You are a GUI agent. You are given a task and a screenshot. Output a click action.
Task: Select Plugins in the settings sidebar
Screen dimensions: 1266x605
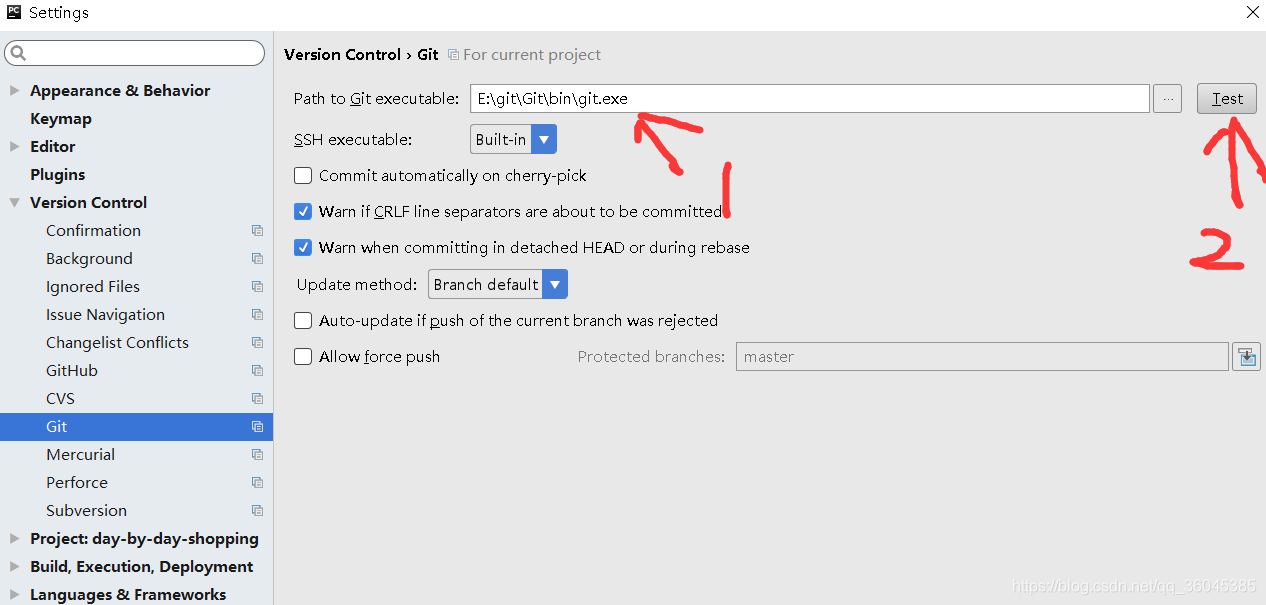click(57, 174)
